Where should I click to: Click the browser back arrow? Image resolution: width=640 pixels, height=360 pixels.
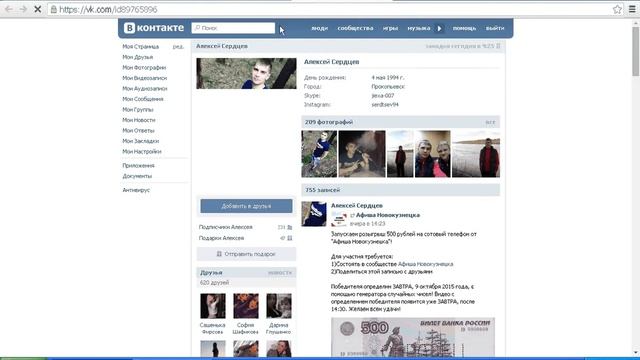(x=9, y=9)
